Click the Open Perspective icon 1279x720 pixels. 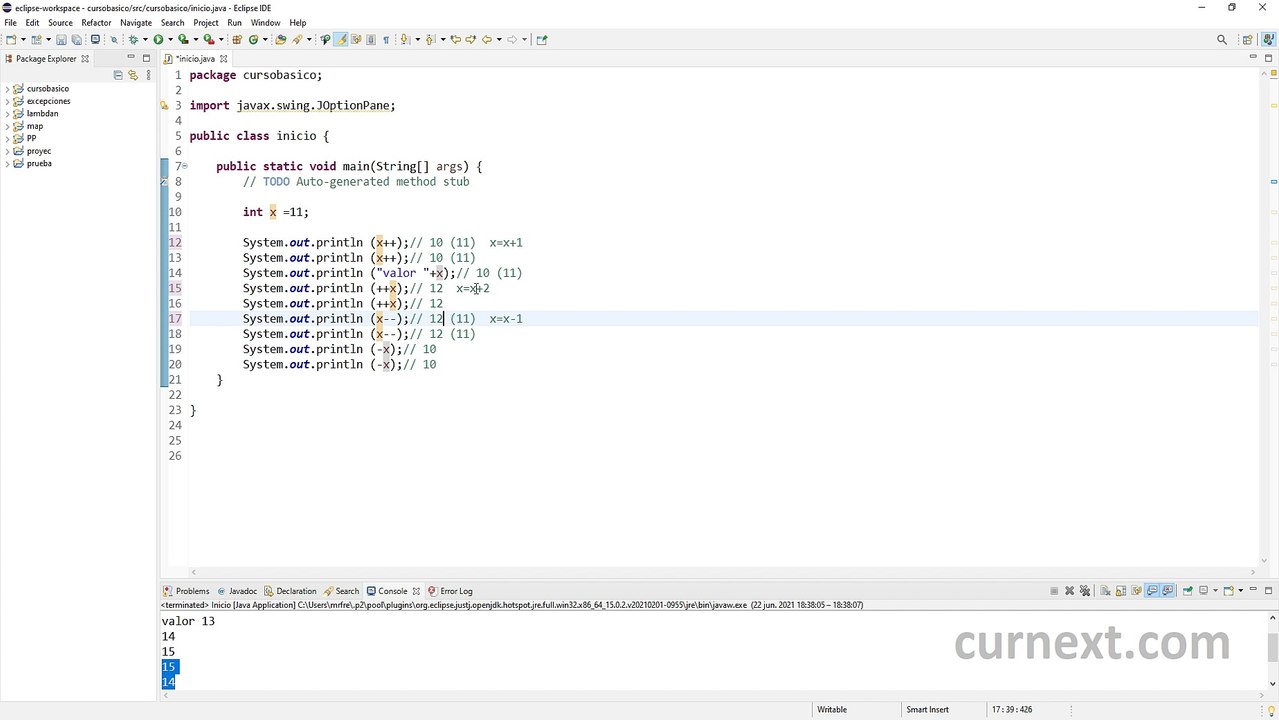point(1247,40)
